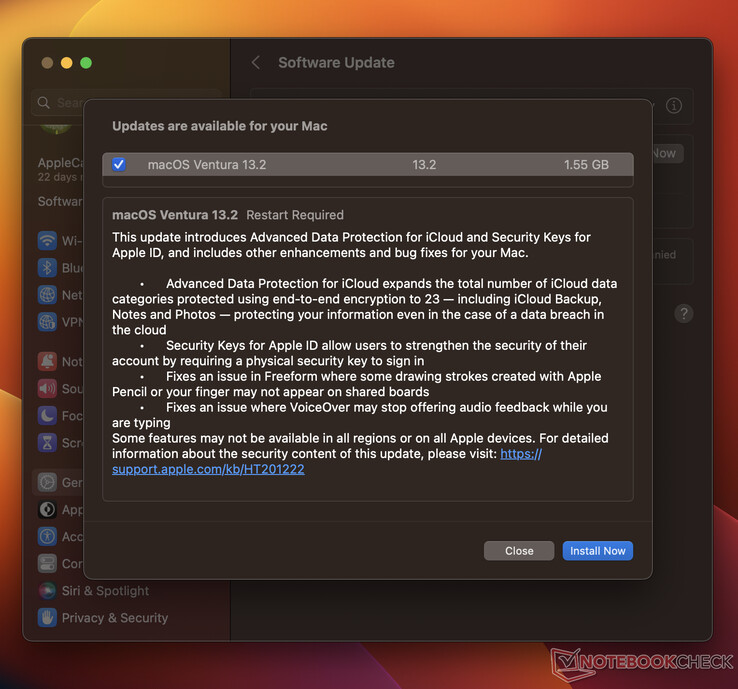Open VPN icon in sidebar

(47, 322)
